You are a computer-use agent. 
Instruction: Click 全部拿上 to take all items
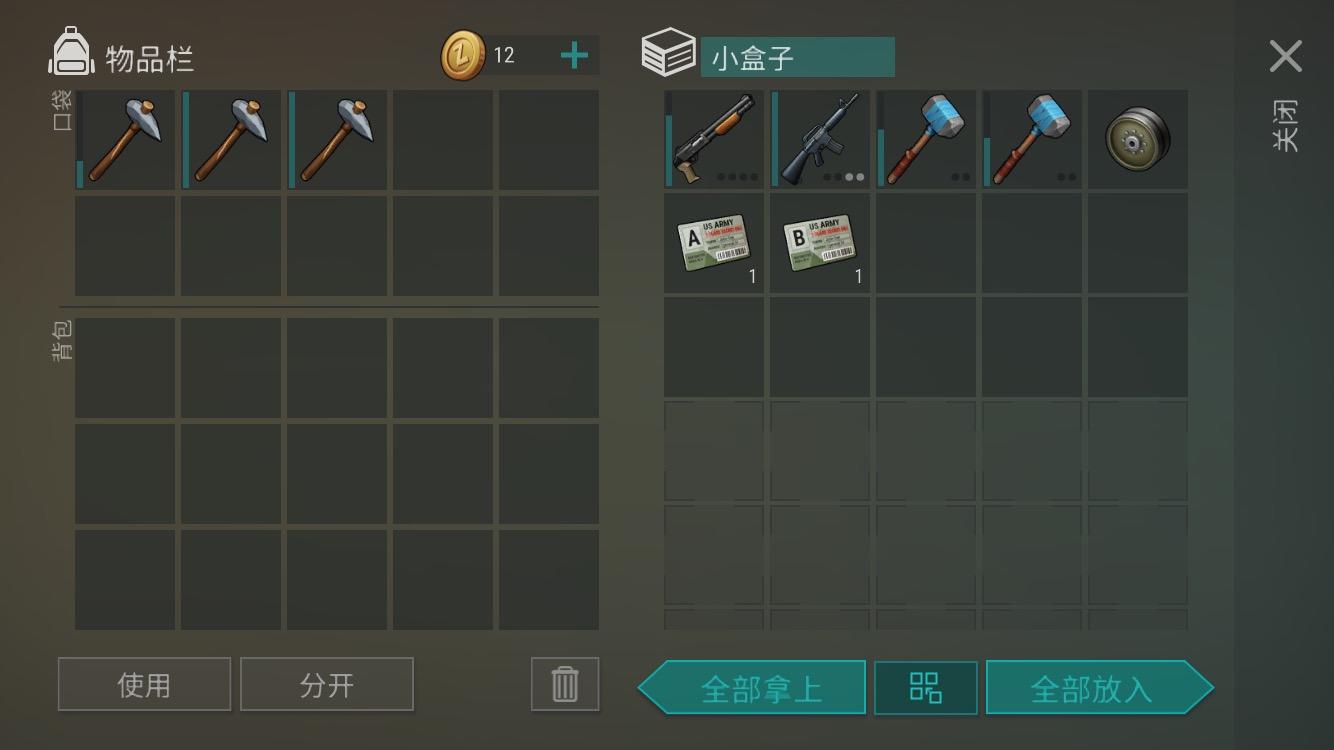point(752,688)
